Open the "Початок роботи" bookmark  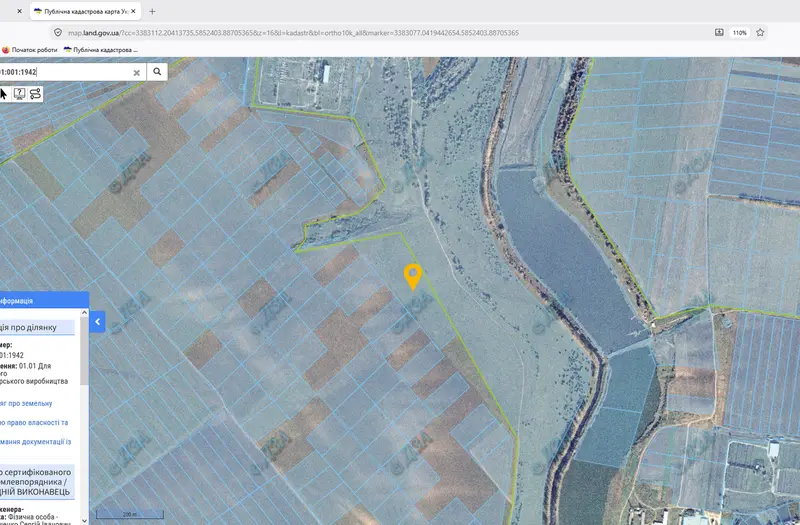pyautogui.click(x=30, y=50)
